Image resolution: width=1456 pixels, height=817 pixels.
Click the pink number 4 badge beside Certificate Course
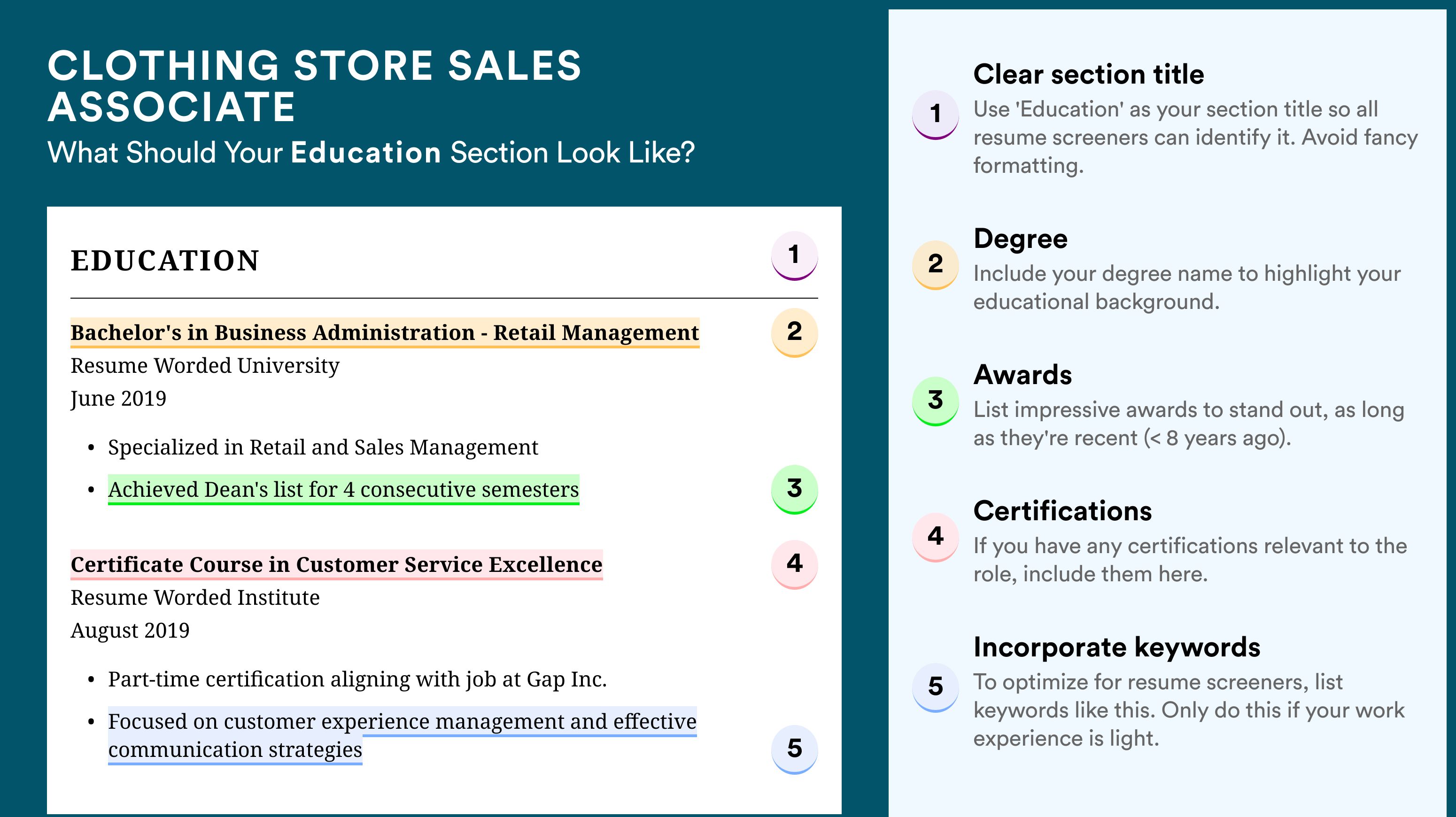pyautogui.click(x=794, y=564)
